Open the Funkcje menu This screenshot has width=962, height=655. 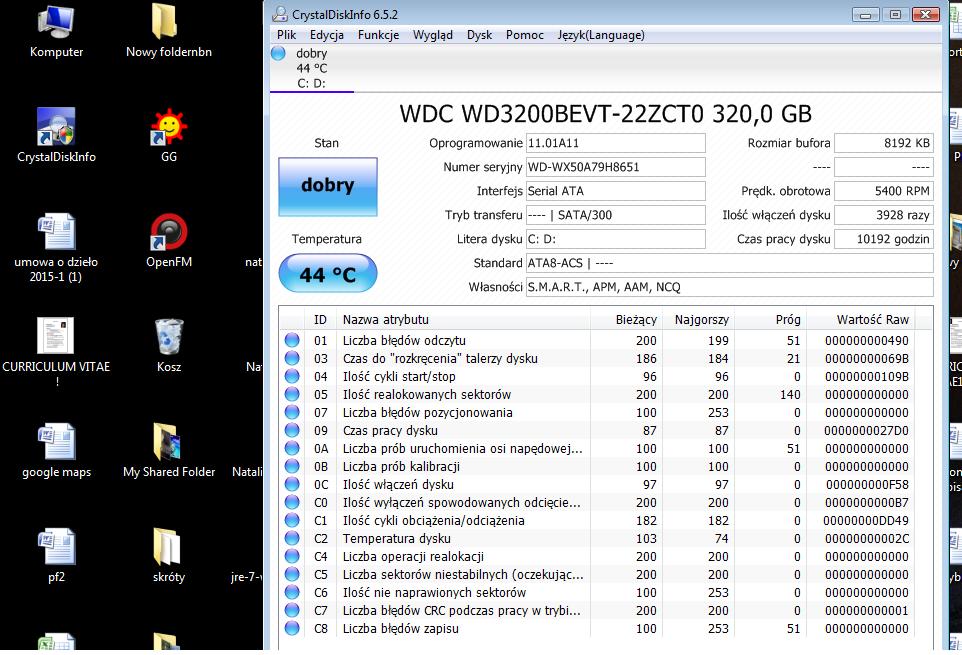[379, 35]
